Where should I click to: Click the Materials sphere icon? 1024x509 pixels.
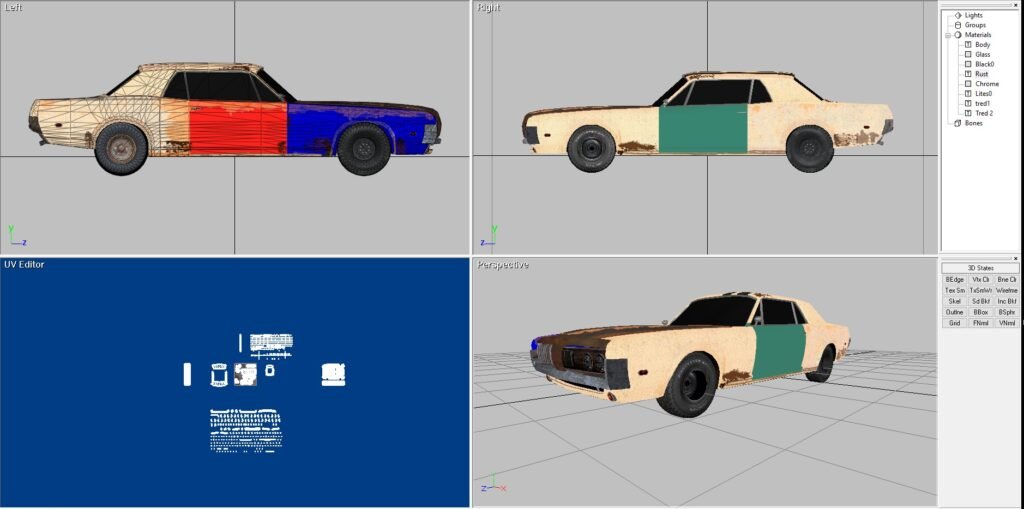(957, 35)
